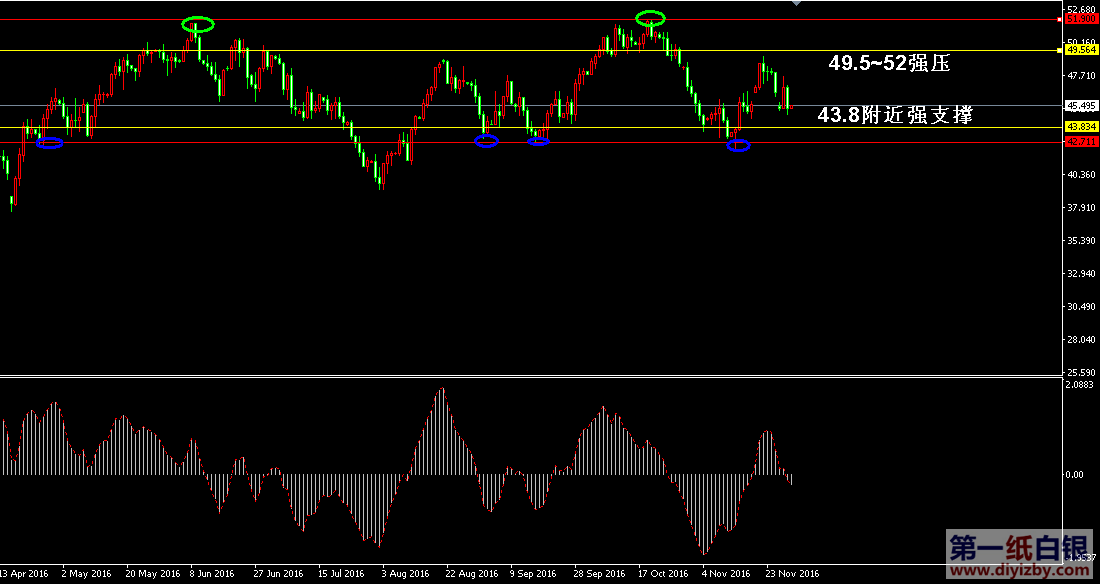
Task: Click the yellow 43.834 price label
Action: click(1080, 127)
